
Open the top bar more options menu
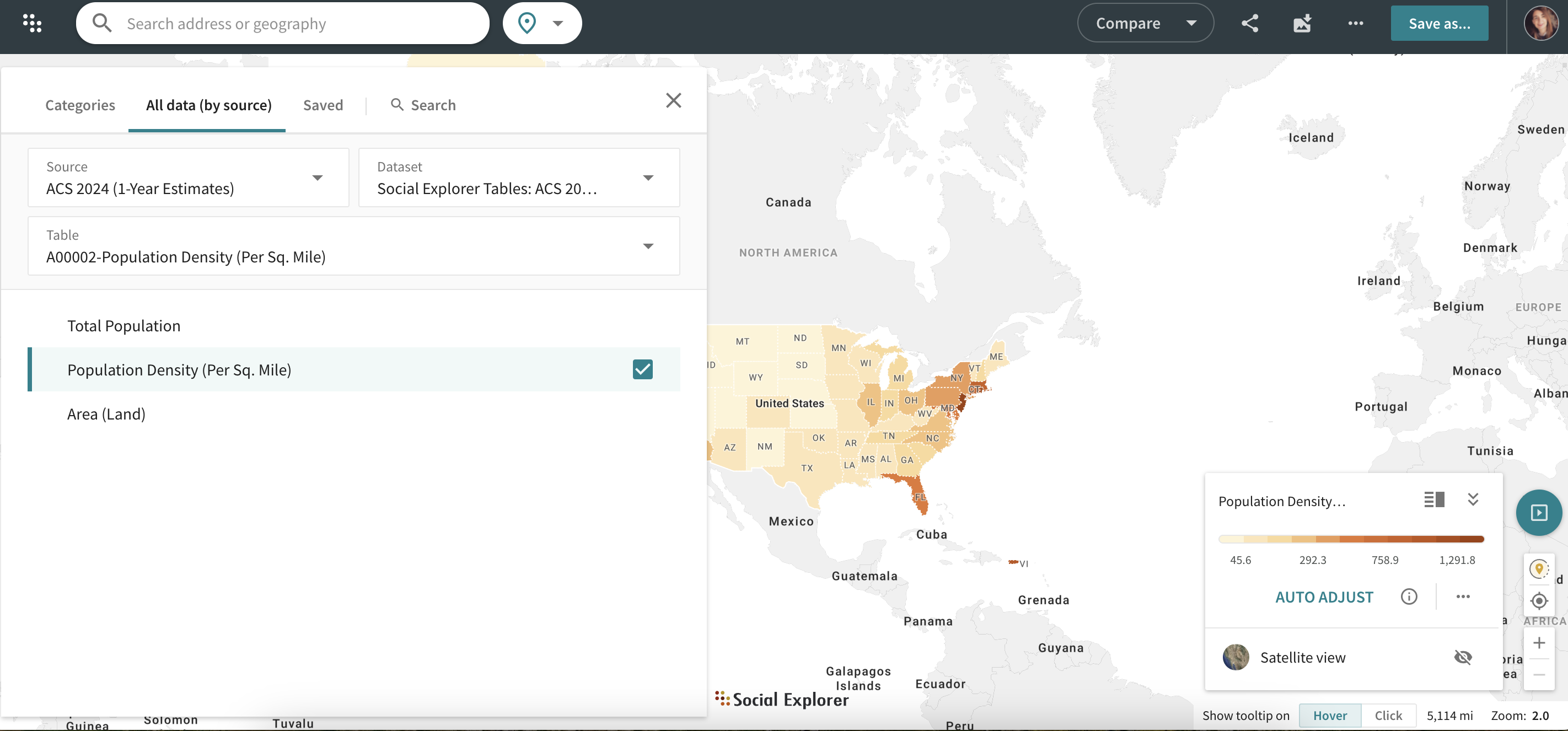coord(1355,23)
